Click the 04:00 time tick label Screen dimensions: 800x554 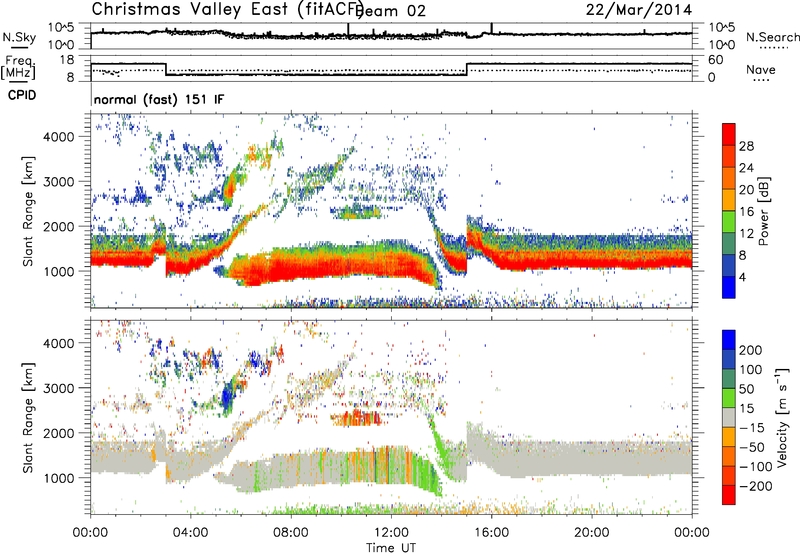(190, 533)
